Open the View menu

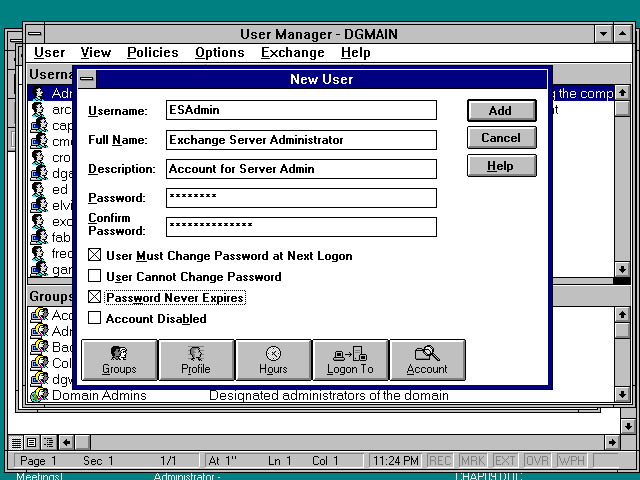pyautogui.click(x=96, y=53)
